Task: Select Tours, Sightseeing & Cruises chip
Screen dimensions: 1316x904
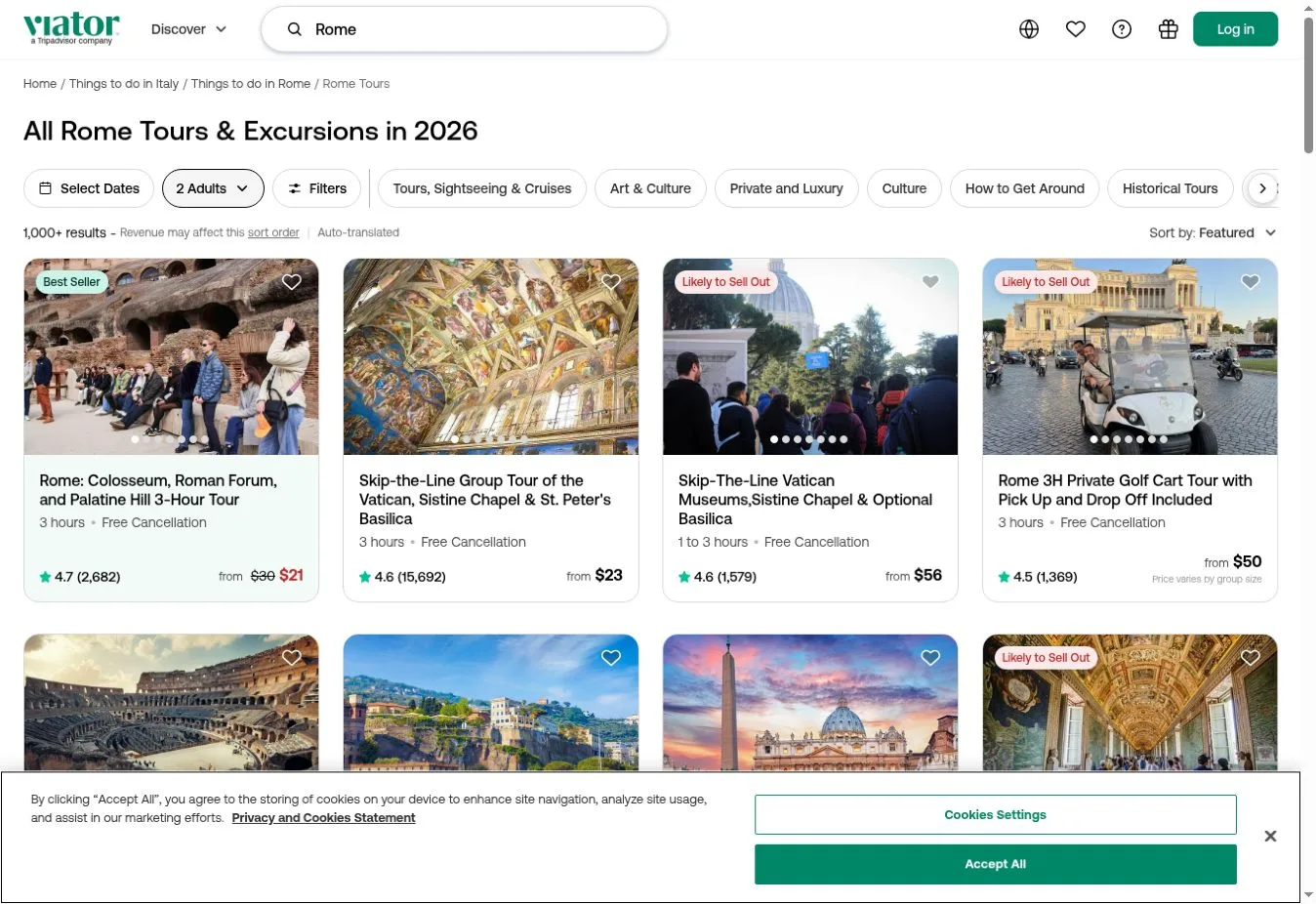Action: (482, 188)
